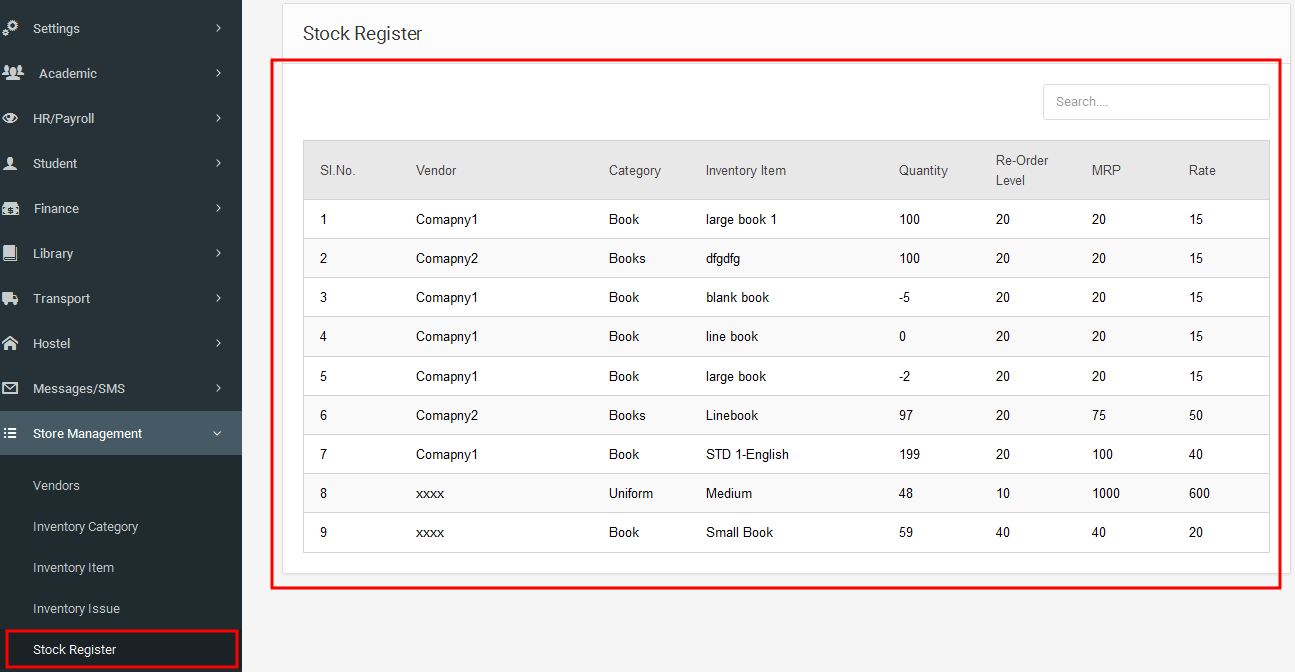Click the Student person icon
Image resolution: width=1295 pixels, height=672 pixels.
click(x=11, y=163)
